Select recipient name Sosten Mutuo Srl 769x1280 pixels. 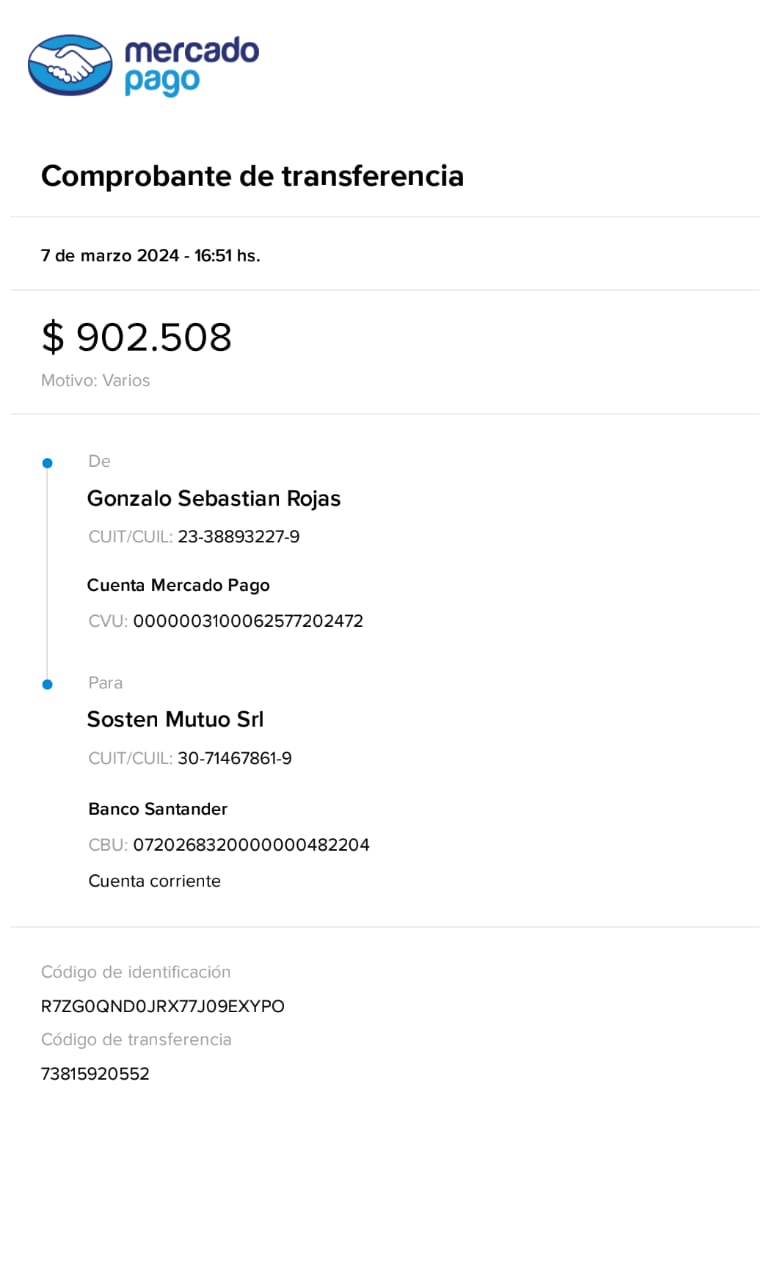(x=175, y=719)
